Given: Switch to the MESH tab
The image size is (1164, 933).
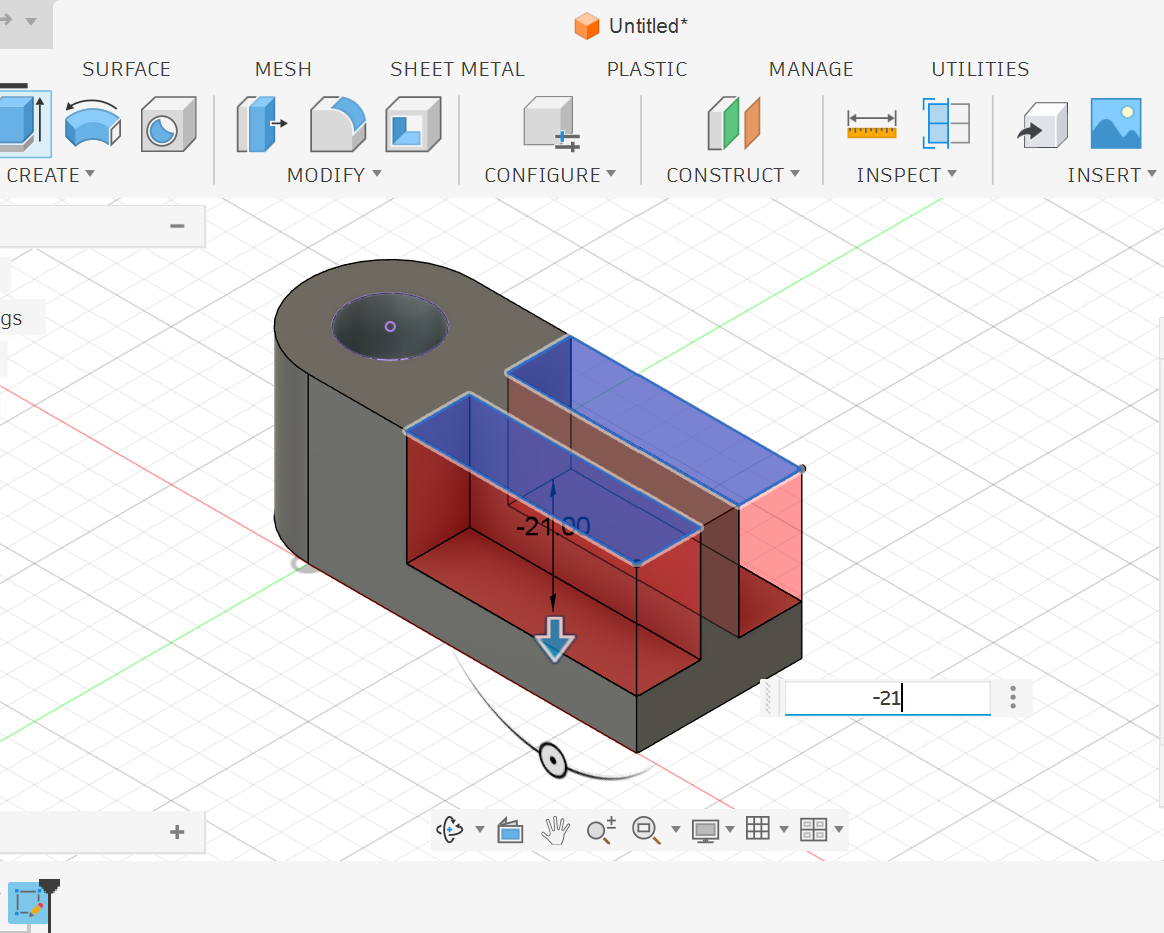Looking at the screenshot, I should 283,69.
